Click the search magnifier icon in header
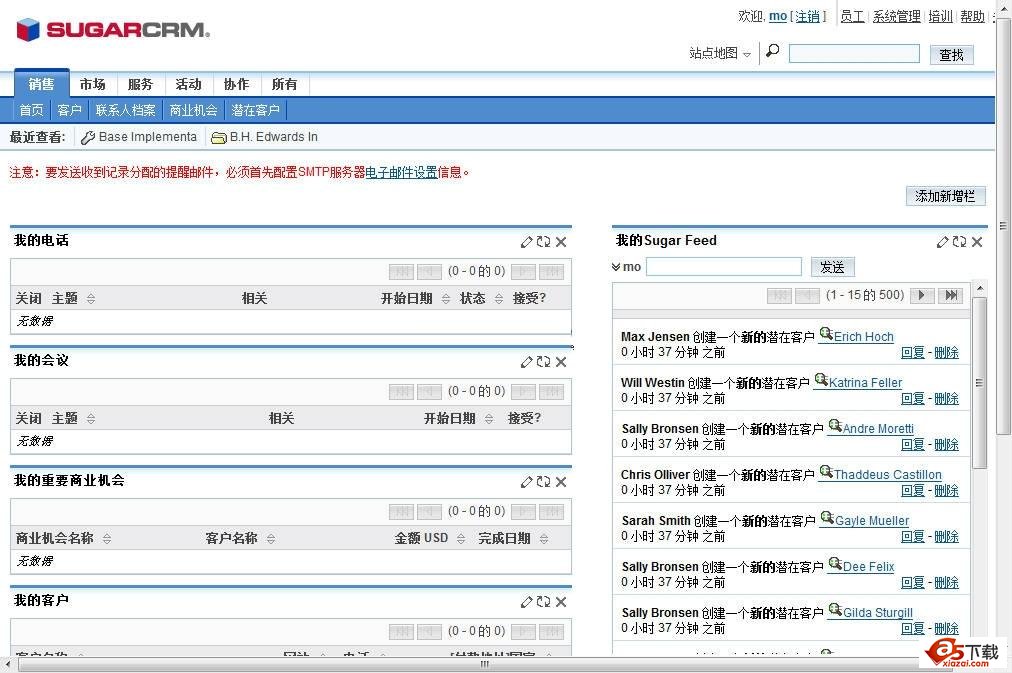The width and height of the screenshot is (1012, 673). click(772, 52)
